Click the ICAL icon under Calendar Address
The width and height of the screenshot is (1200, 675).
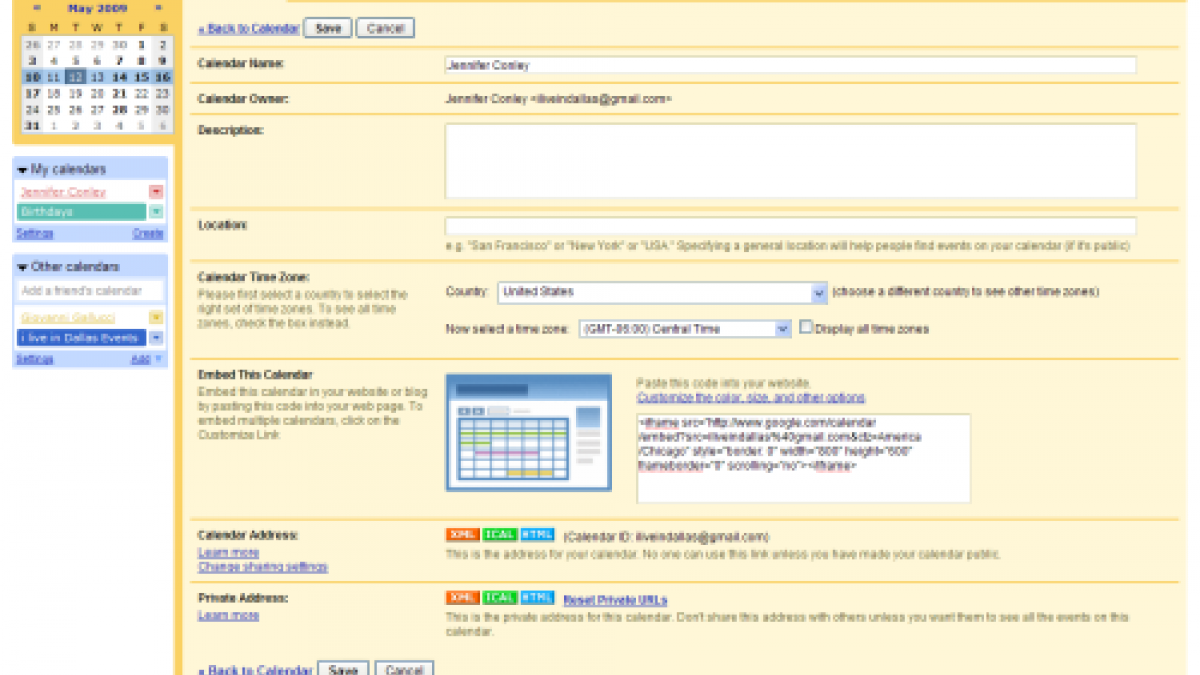pyautogui.click(x=499, y=535)
